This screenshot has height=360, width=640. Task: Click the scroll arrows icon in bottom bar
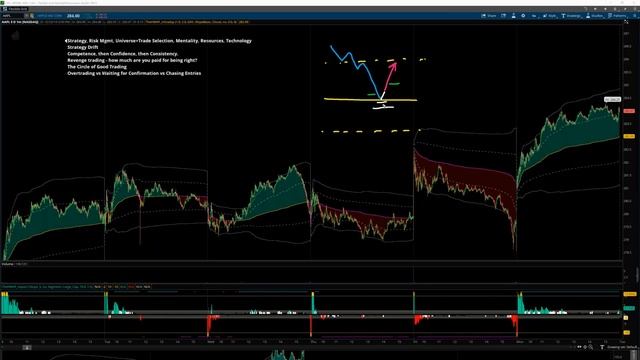tap(579, 347)
